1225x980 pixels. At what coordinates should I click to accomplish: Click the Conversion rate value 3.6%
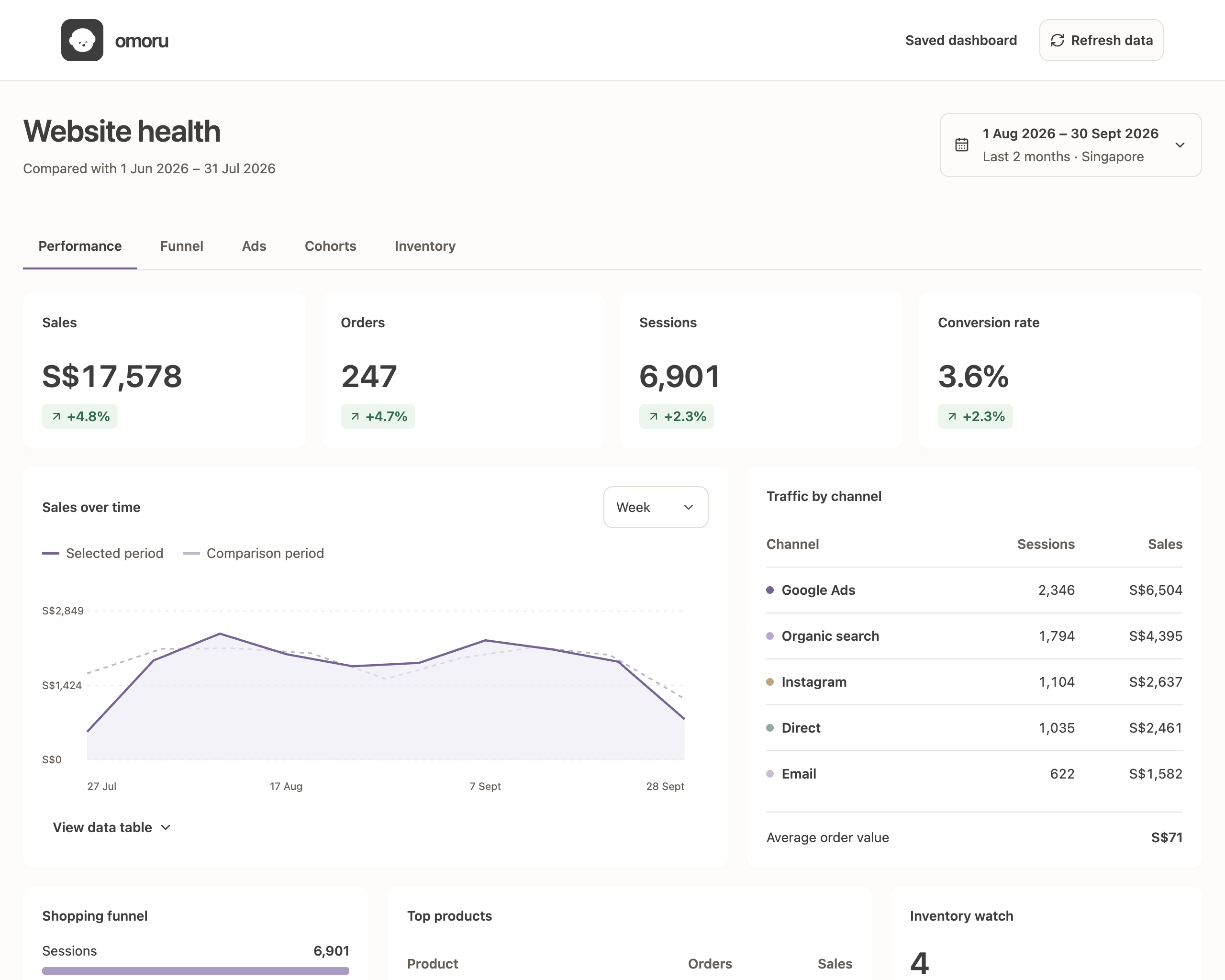973,376
